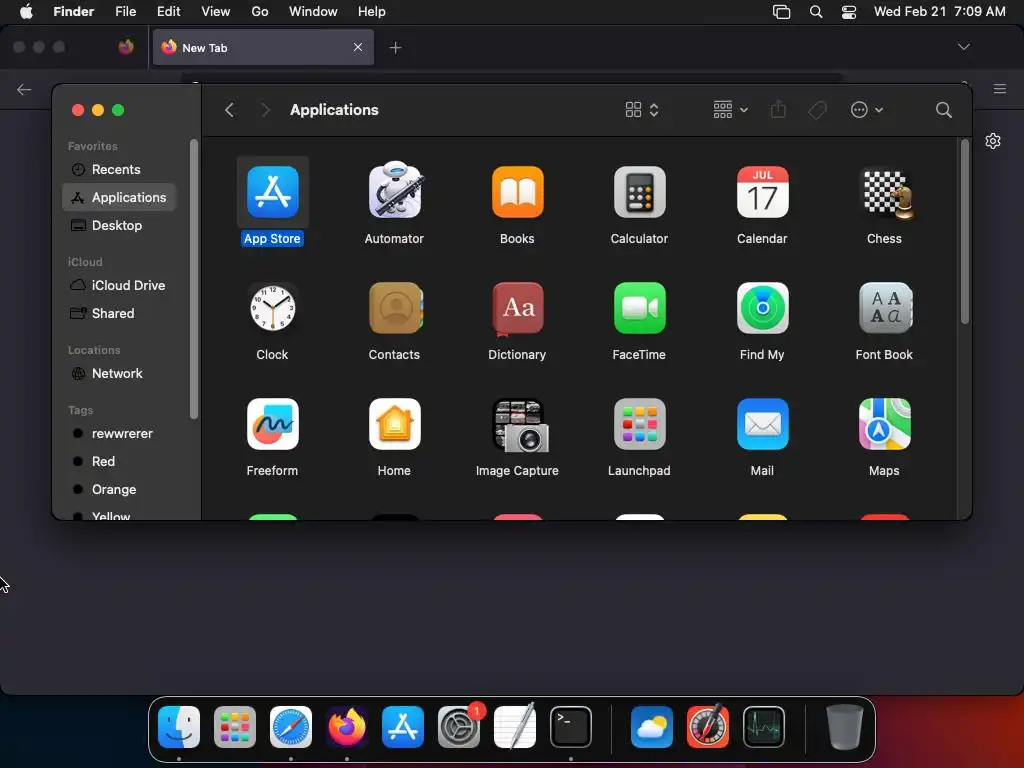Open Shared in Finder sidebar
This screenshot has height=768, width=1024.
(x=119, y=313)
